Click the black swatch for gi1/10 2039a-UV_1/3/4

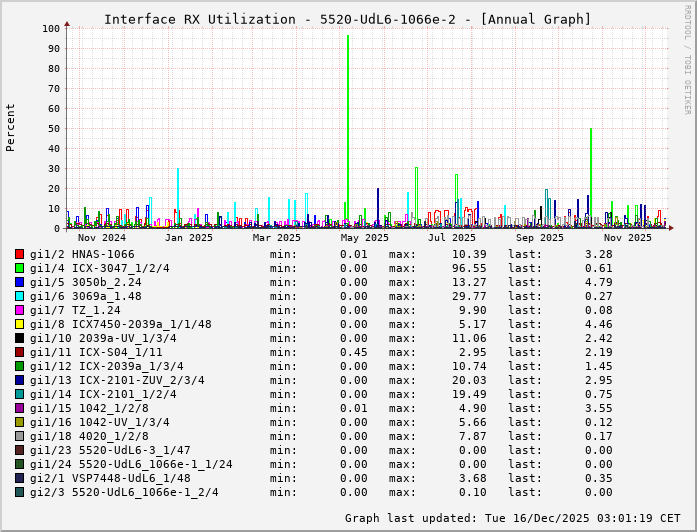pyautogui.click(x=19, y=338)
